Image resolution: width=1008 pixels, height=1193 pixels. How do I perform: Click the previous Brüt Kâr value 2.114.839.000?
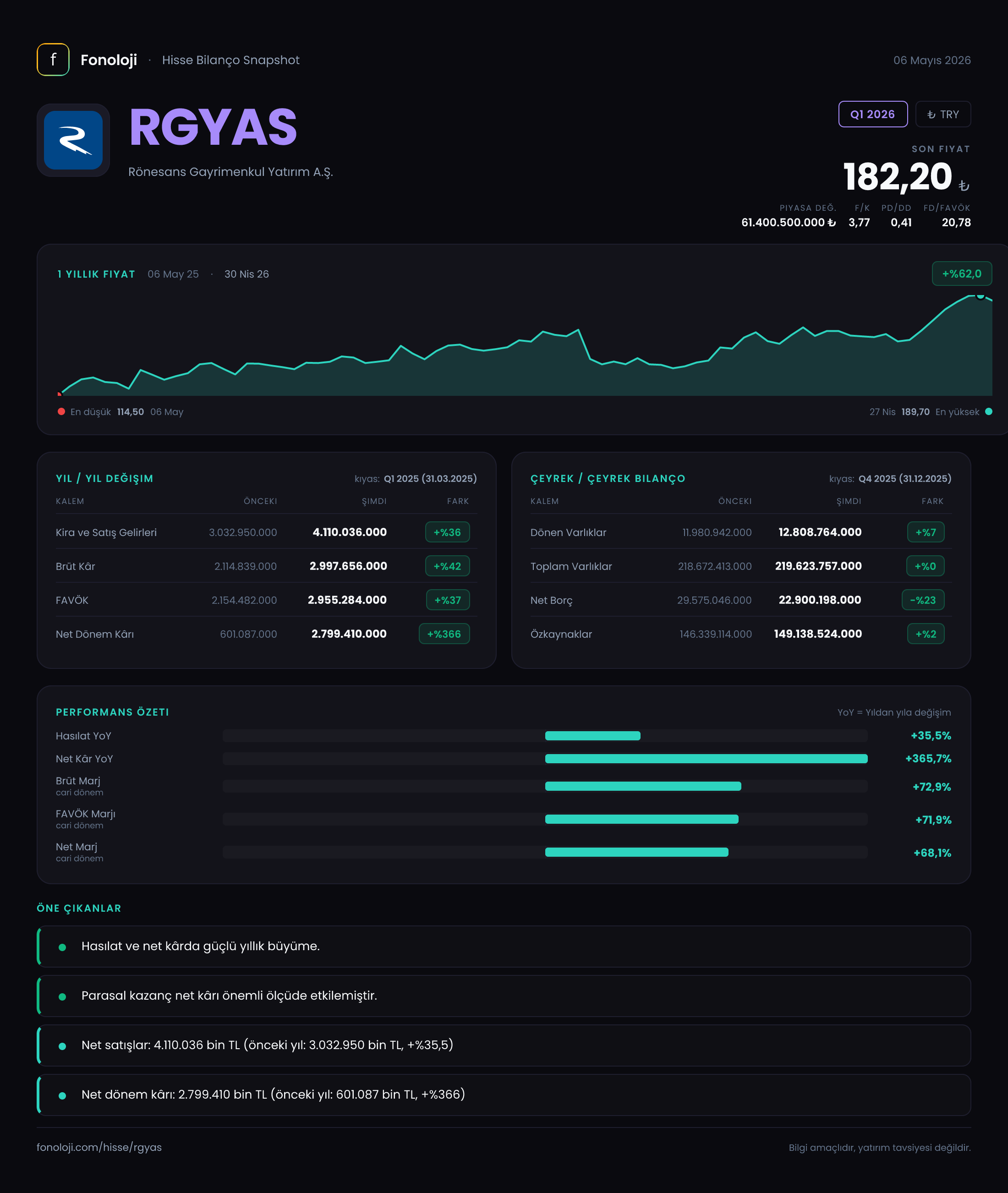tap(246, 566)
